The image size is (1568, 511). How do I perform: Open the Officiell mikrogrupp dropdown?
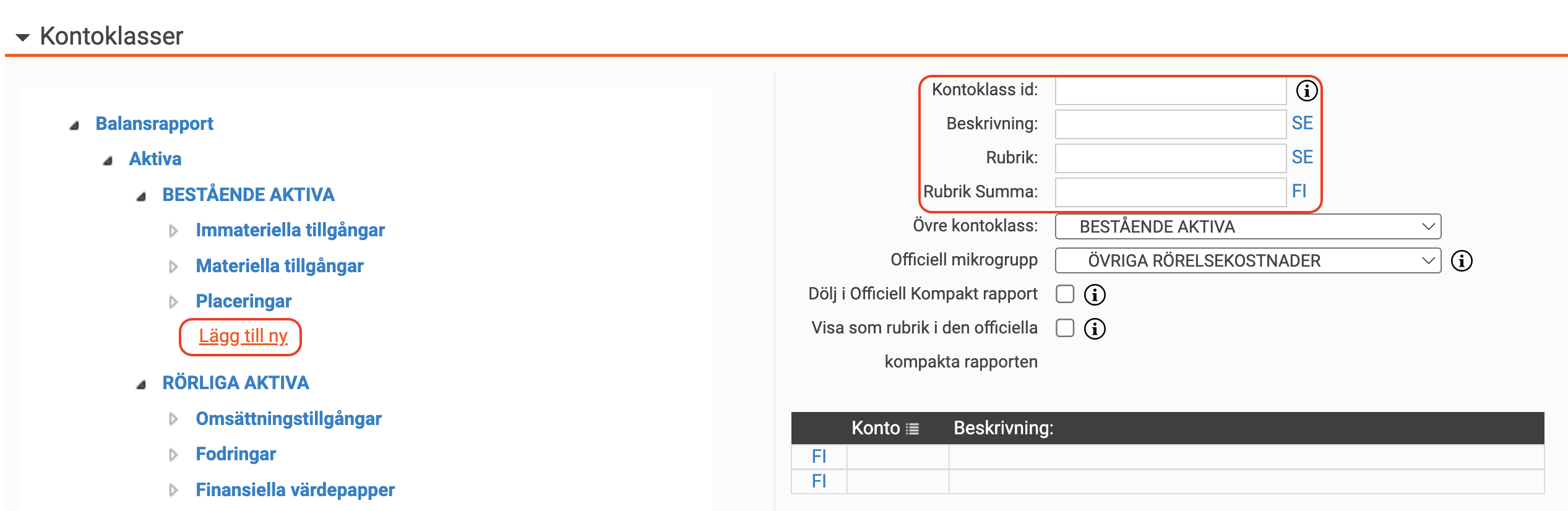tap(1247, 260)
